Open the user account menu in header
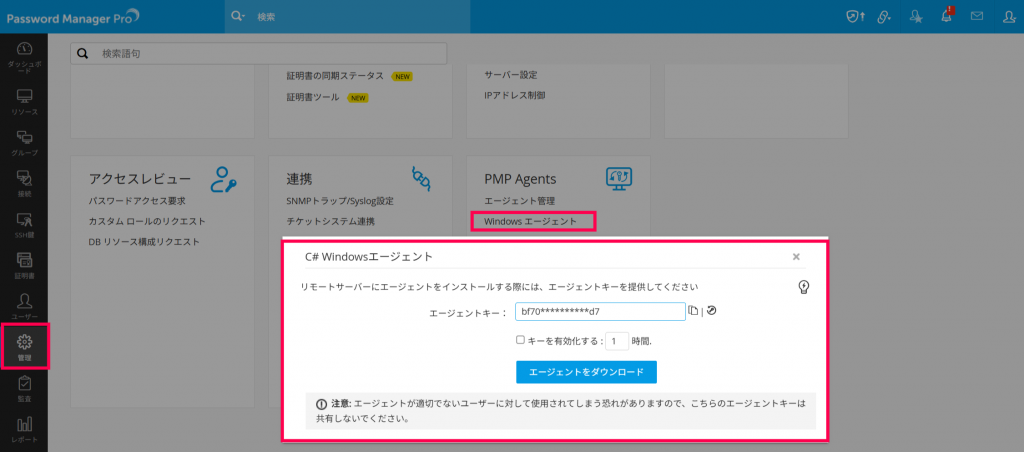This screenshot has height=452, width=1024. [x=1008, y=17]
